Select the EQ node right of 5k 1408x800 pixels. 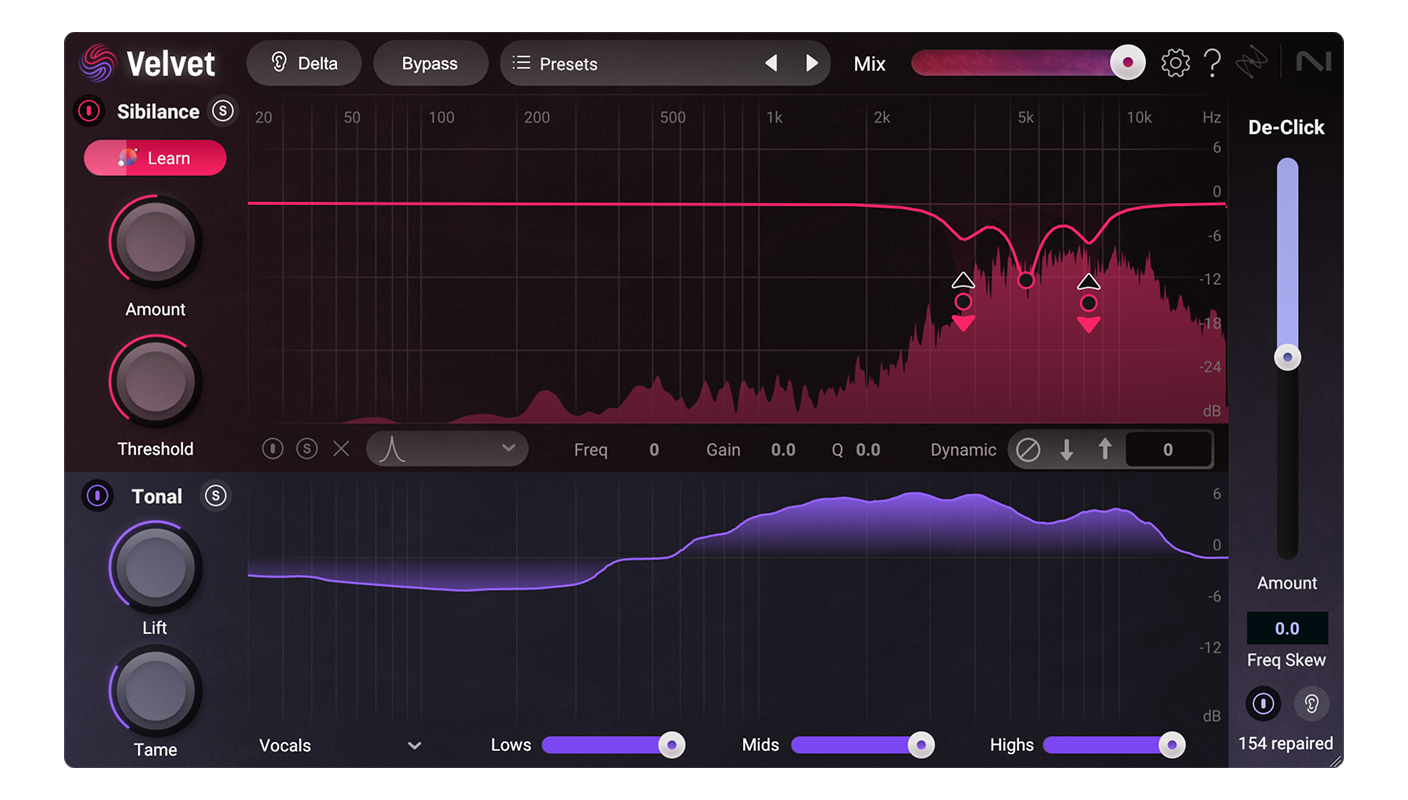pos(1089,303)
